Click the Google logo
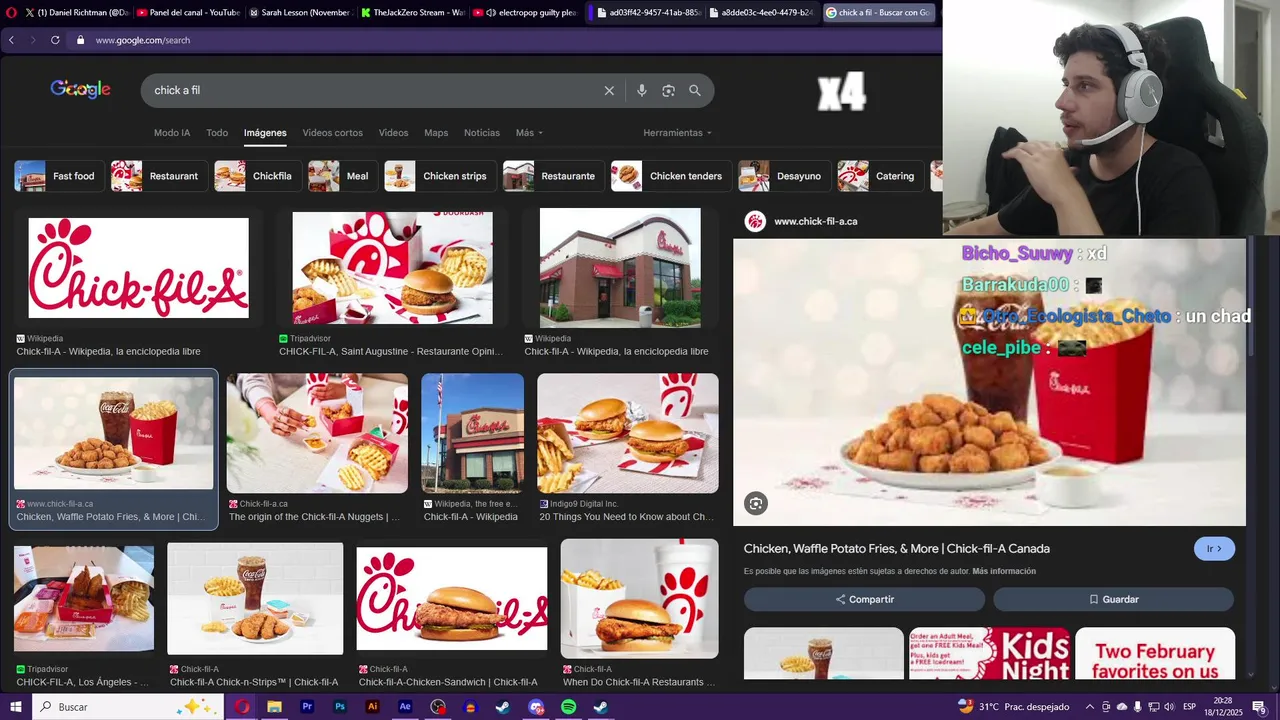Viewport: 1280px width, 720px height. [x=80, y=89]
